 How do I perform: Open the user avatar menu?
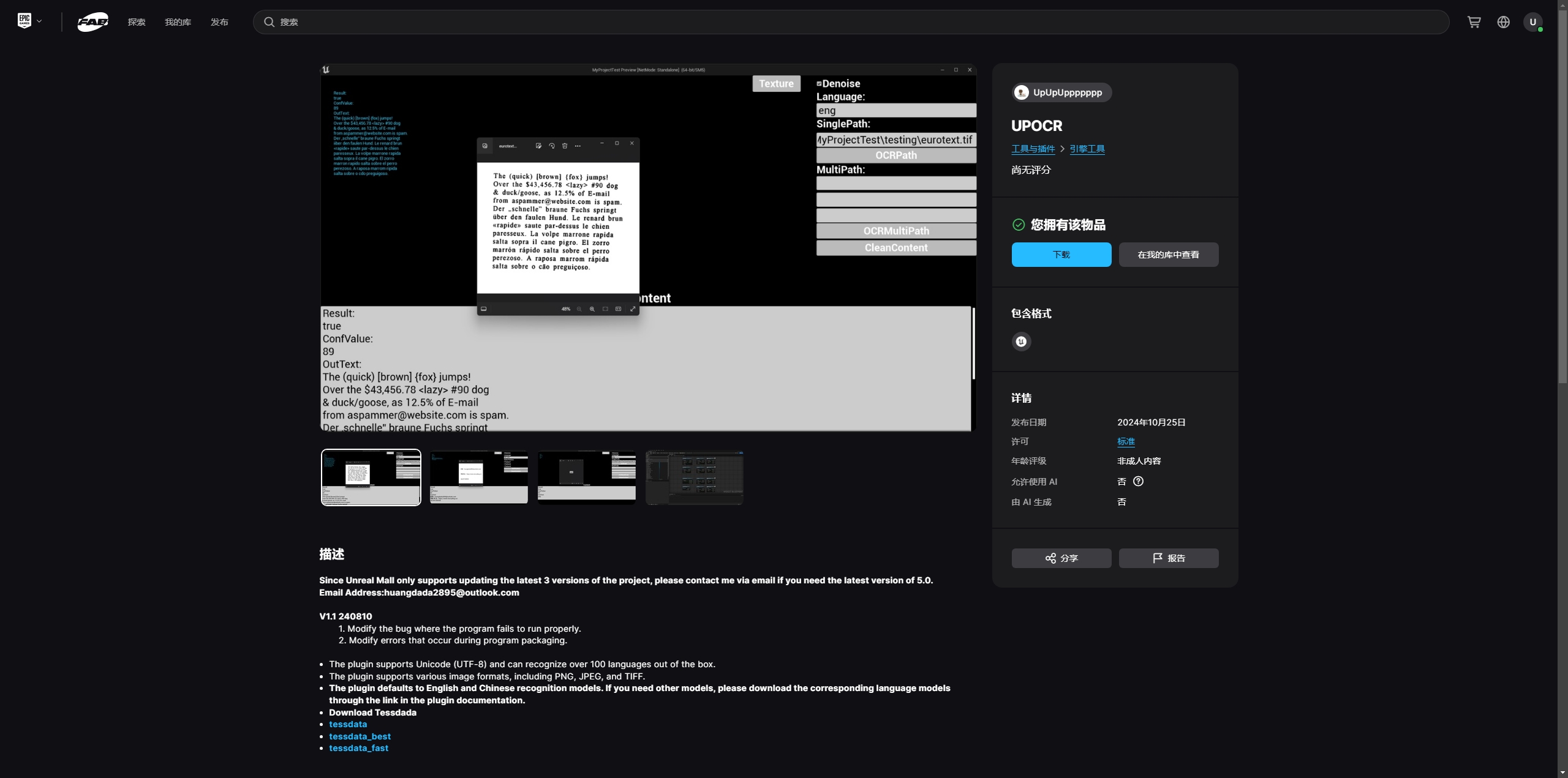(x=1532, y=22)
